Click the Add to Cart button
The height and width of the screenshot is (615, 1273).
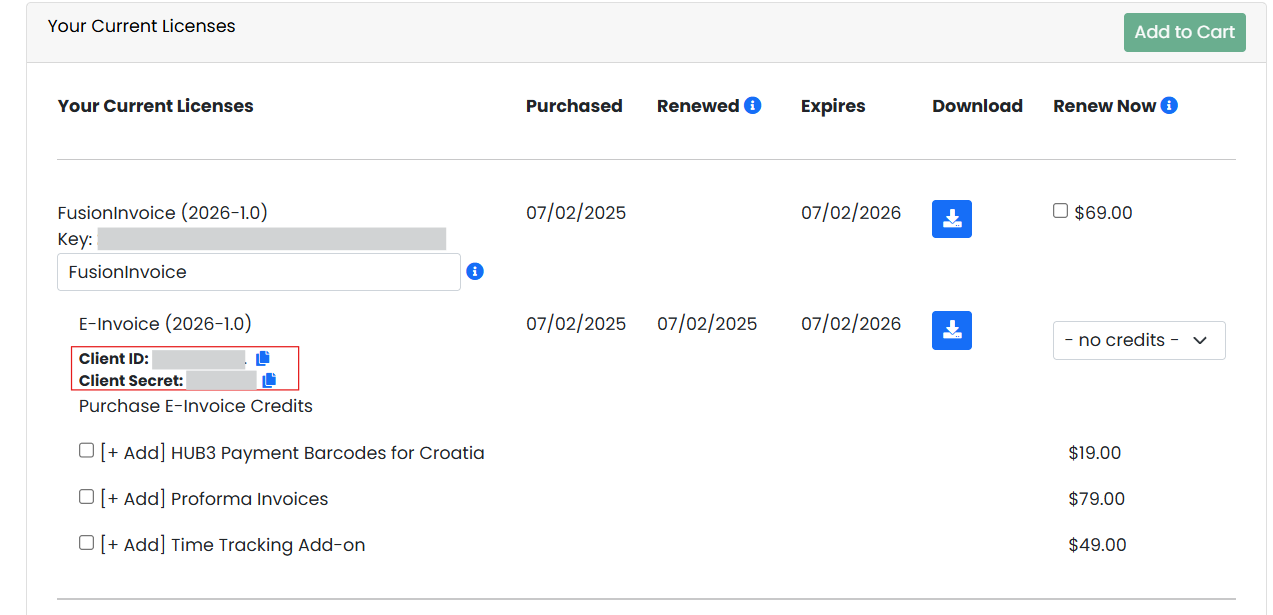(x=1184, y=32)
